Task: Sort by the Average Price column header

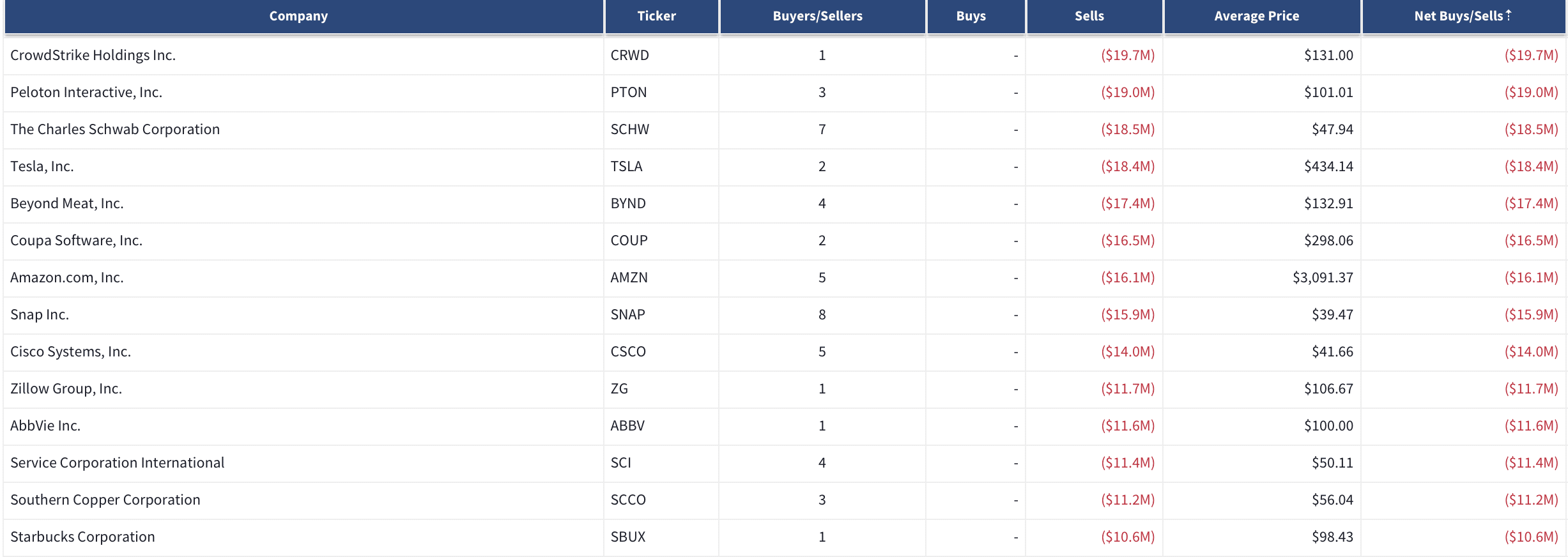Action: 1256,16
